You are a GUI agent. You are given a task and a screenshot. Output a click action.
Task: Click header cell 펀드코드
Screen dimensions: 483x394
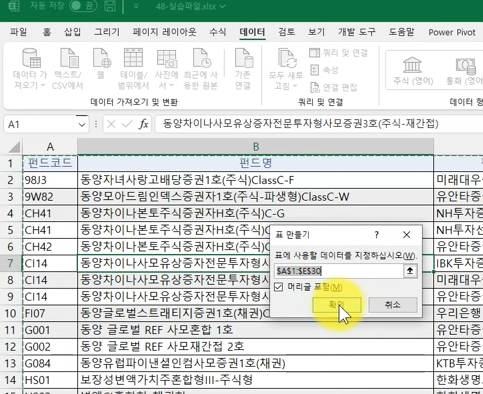[x=50, y=163]
